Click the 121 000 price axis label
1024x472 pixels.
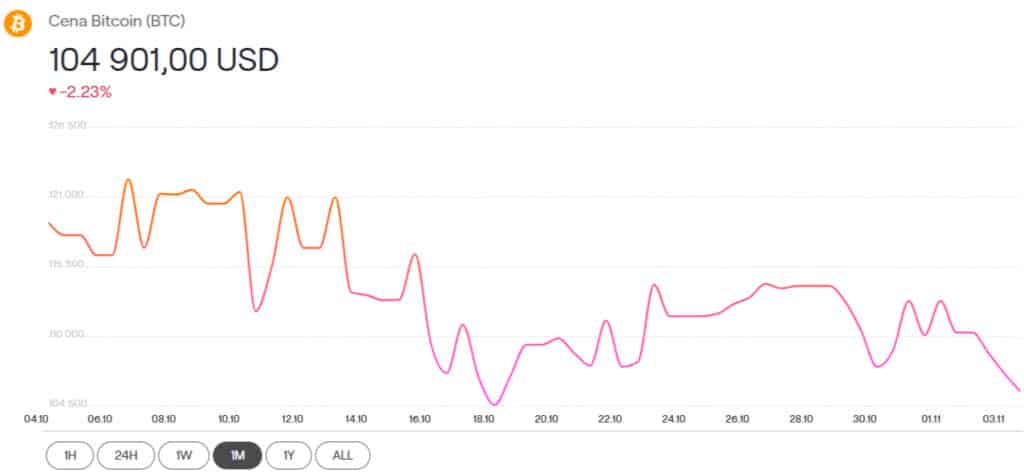[x=68, y=195]
